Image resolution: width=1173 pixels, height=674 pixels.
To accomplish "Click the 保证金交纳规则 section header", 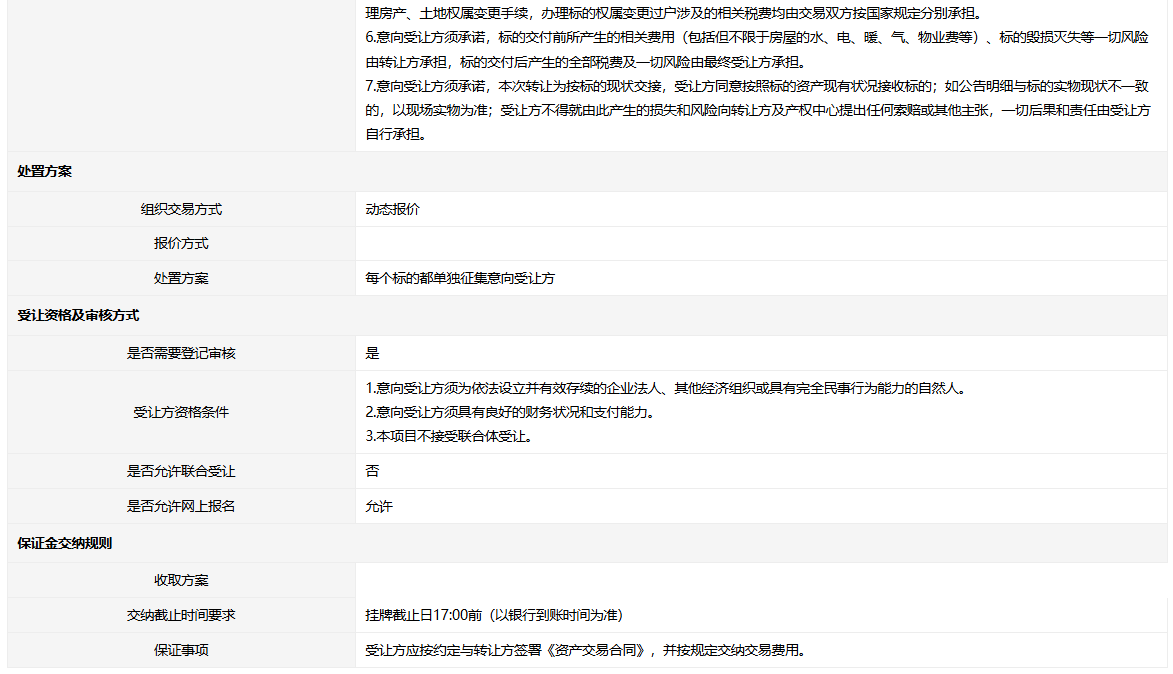I will (65, 543).
